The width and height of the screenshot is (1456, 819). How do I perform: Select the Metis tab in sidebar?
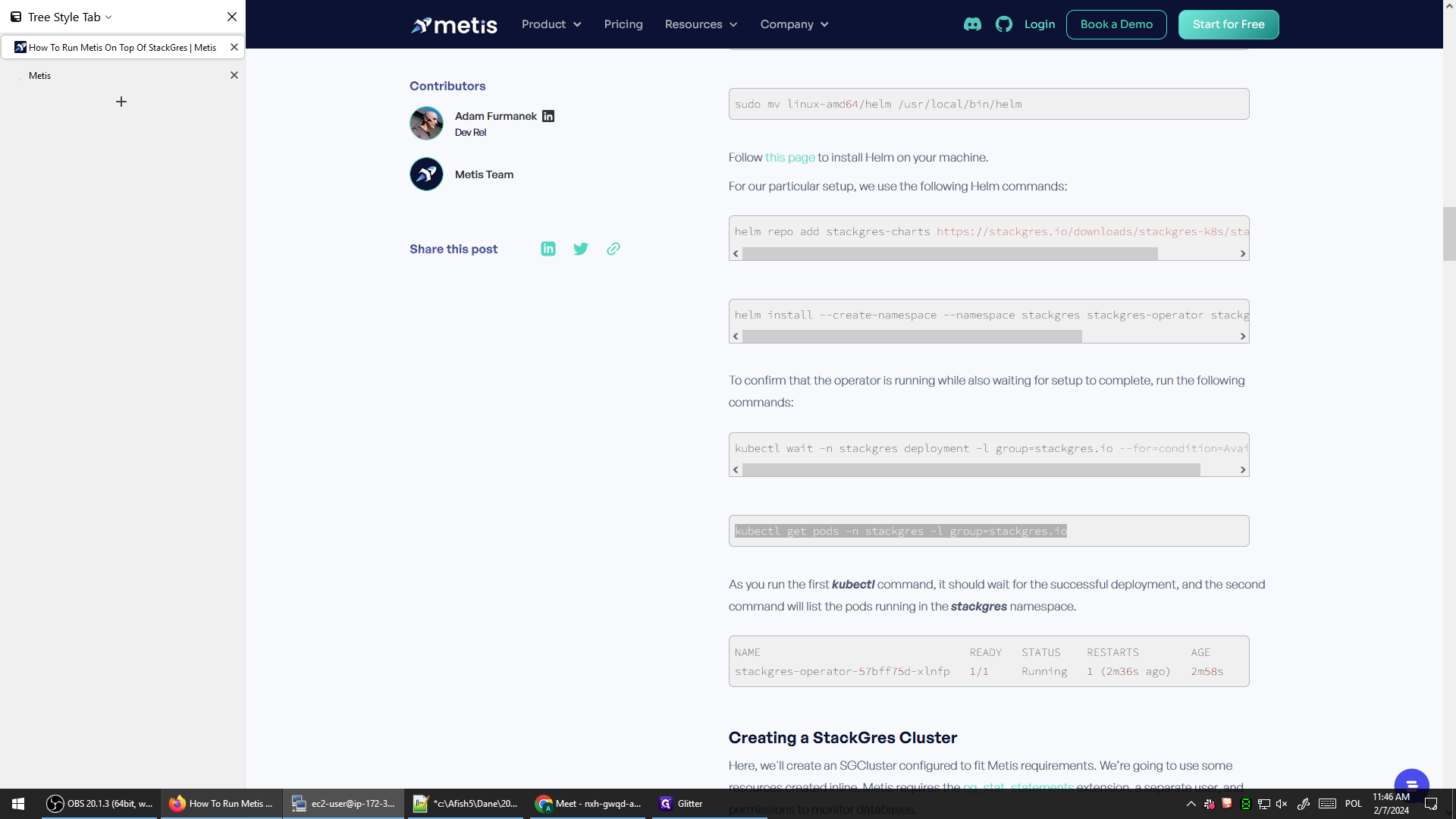[121, 75]
